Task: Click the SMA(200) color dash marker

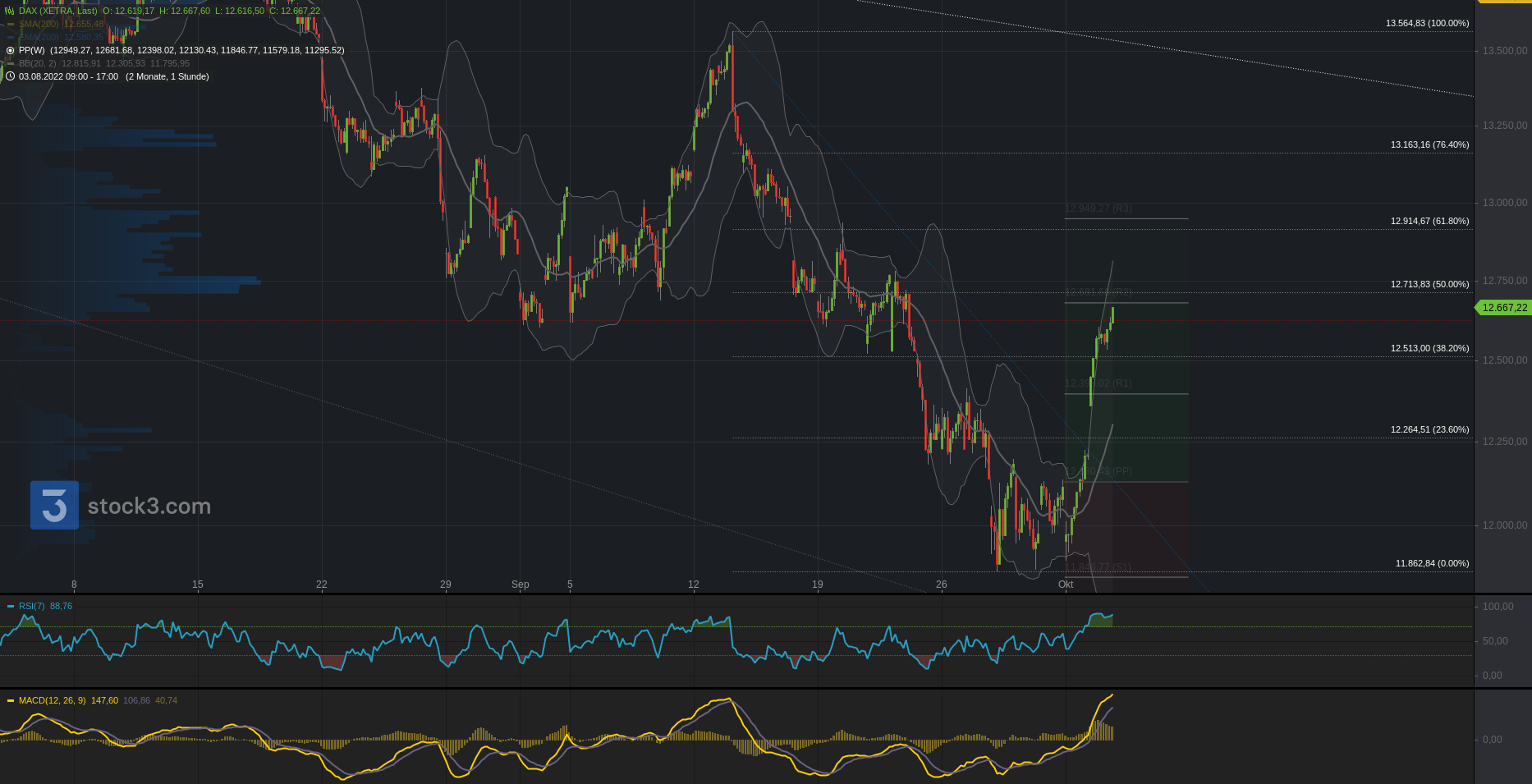Action: click(11, 24)
